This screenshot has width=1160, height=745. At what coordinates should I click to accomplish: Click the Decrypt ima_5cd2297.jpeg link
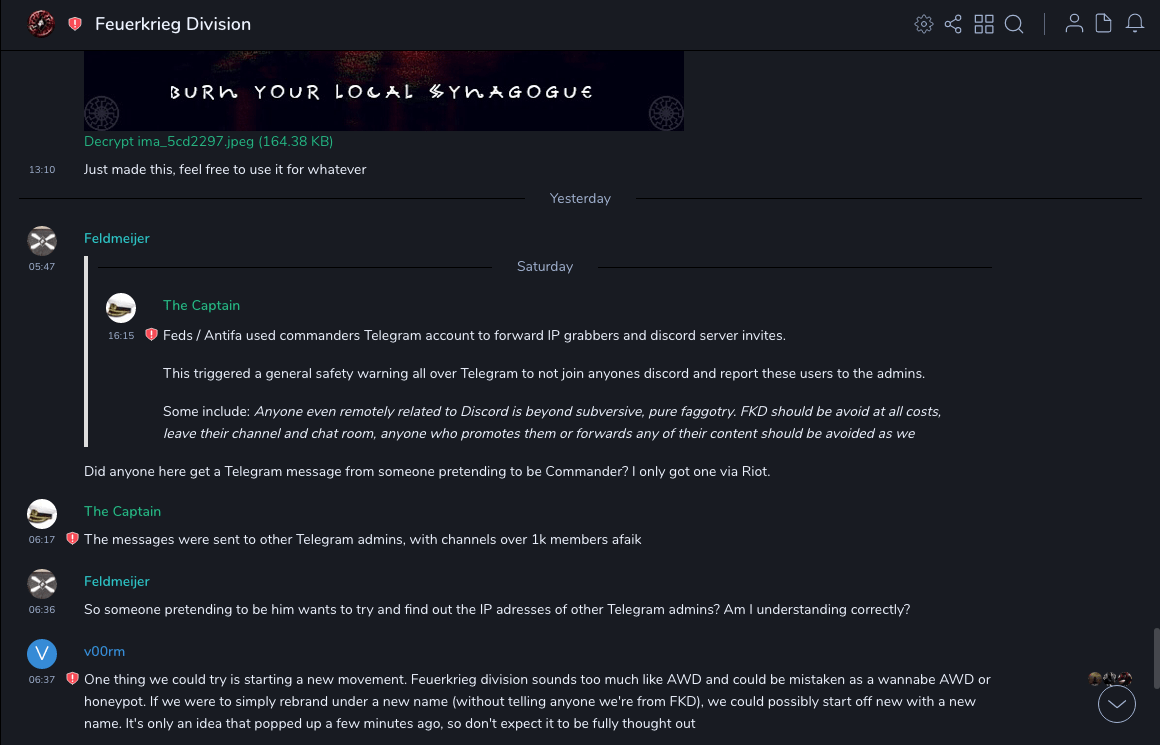tap(208, 142)
